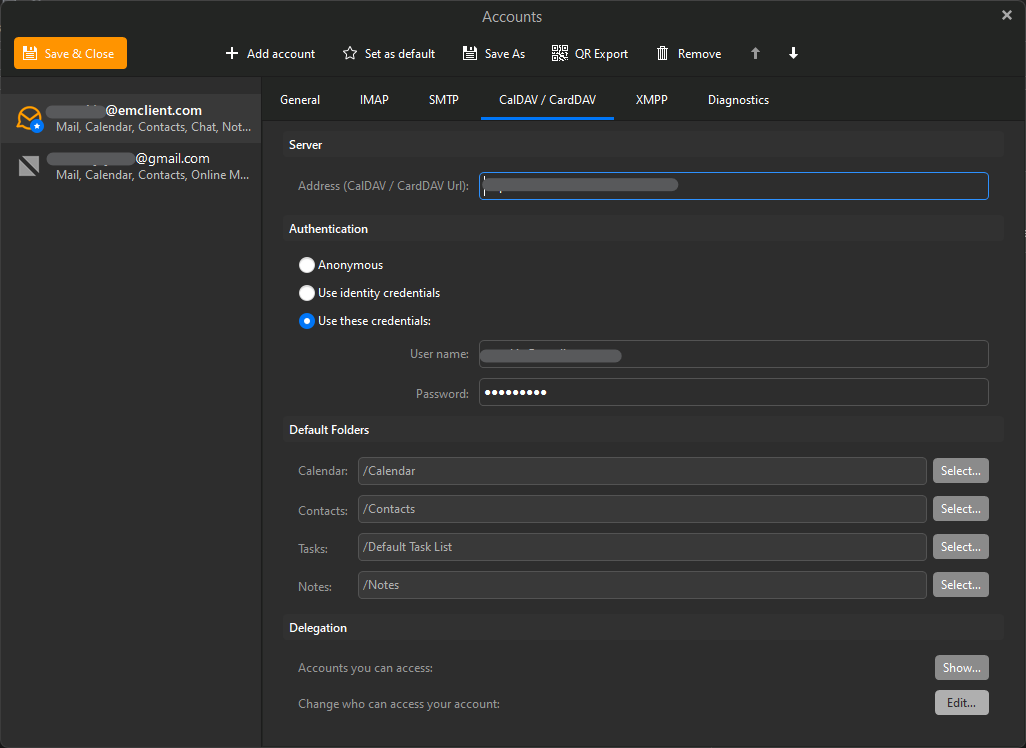Focus the Password input field

pos(733,393)
